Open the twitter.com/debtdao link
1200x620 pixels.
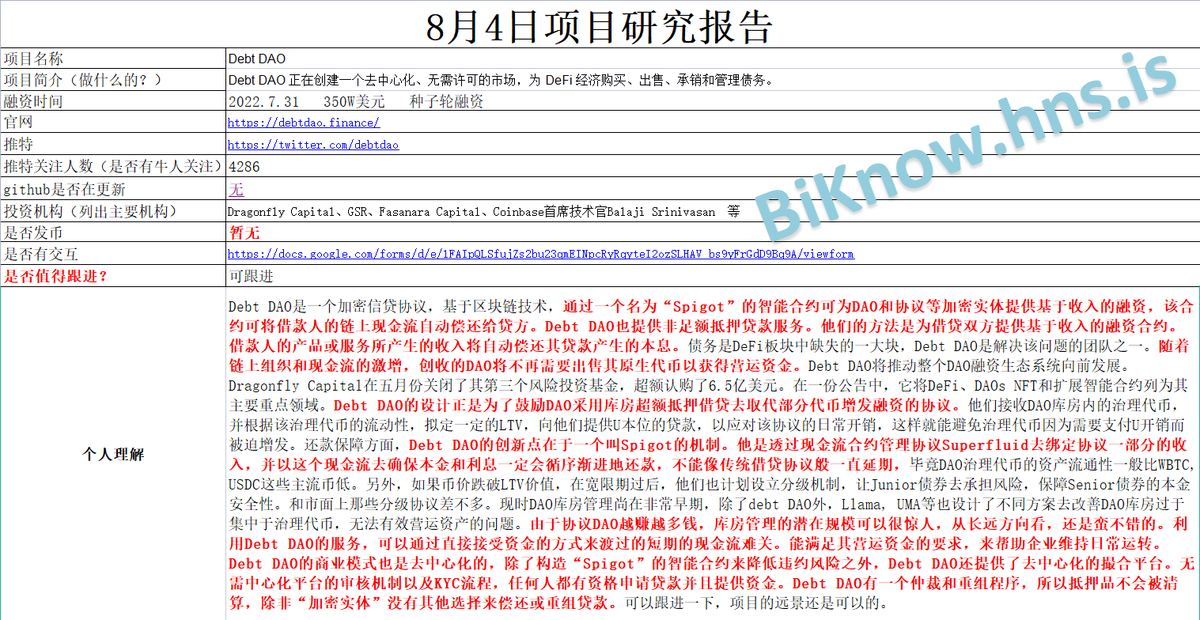pos(314,145)
